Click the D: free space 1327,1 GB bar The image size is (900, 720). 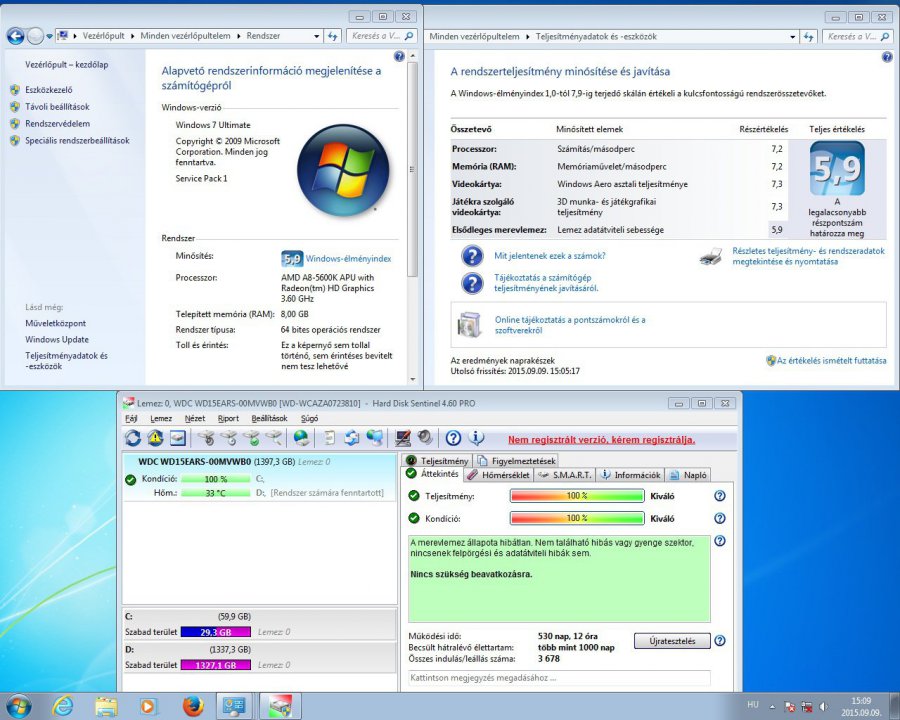[216, 665]
